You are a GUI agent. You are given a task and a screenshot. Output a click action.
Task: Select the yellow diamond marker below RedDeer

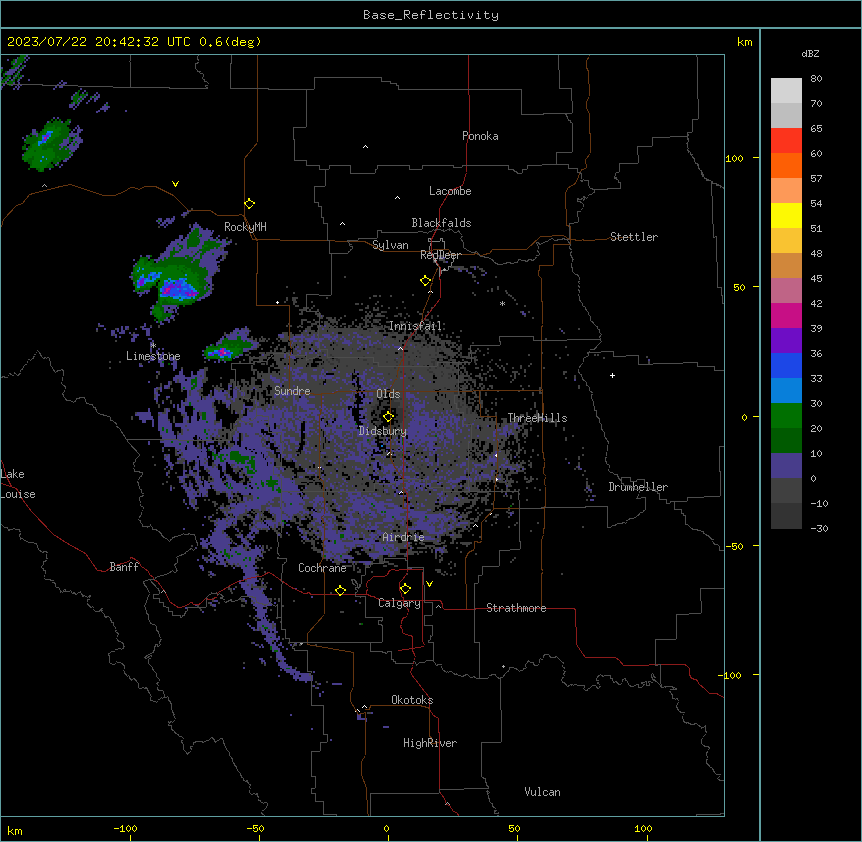[426, 281]
